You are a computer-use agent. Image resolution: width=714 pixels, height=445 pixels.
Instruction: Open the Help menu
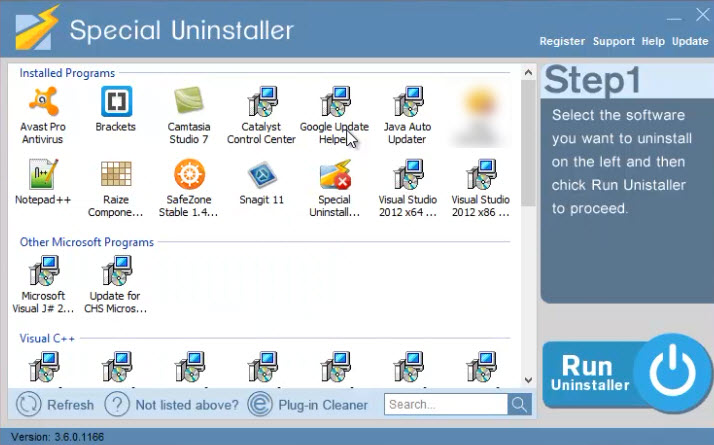653,41
